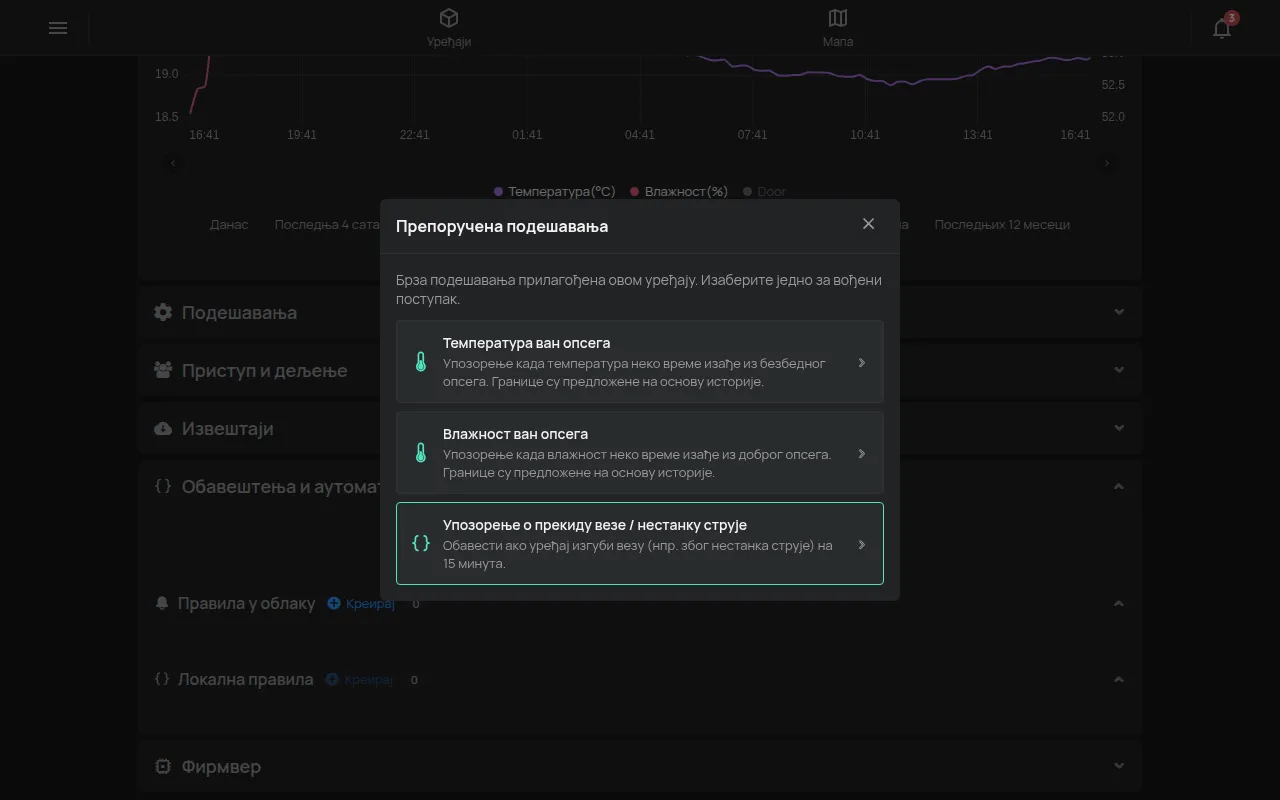The height and width of the screenshot is (800, 1280).
Task: Expand the Извештаји section chevron
Action: pyautogui.click(x=1119, y=428)
